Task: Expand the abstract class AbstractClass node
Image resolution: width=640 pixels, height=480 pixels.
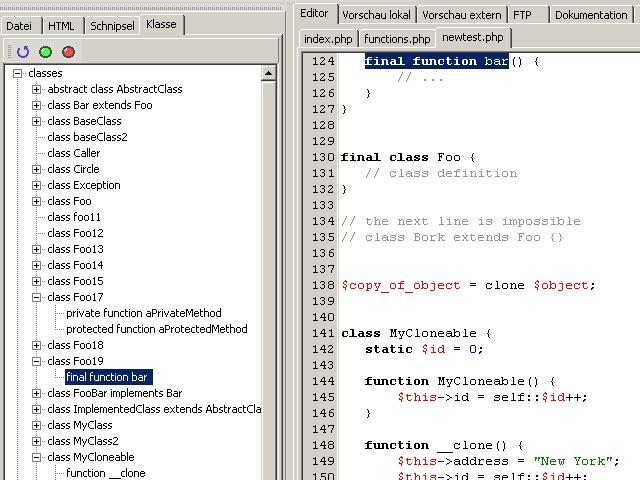Action: tap(37, 89)
